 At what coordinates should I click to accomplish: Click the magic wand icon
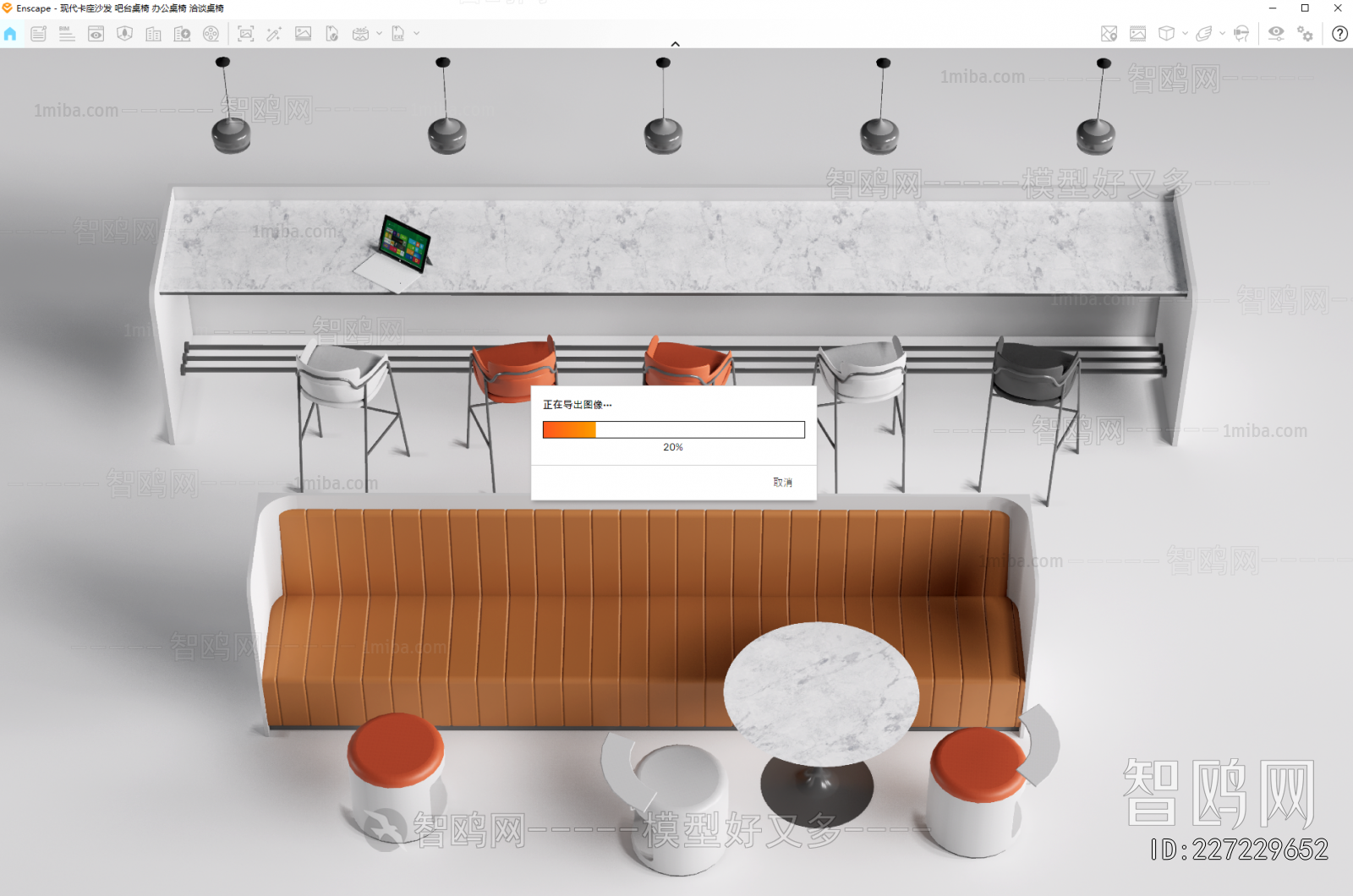click(x=274, y=34)
